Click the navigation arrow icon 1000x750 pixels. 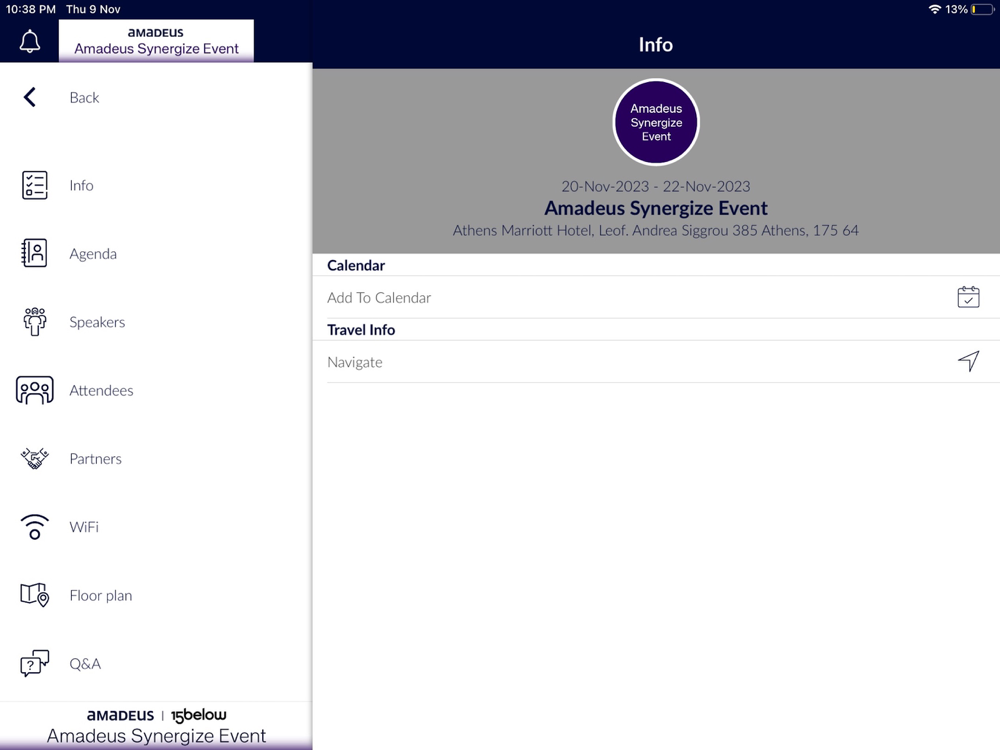point(968,361)
